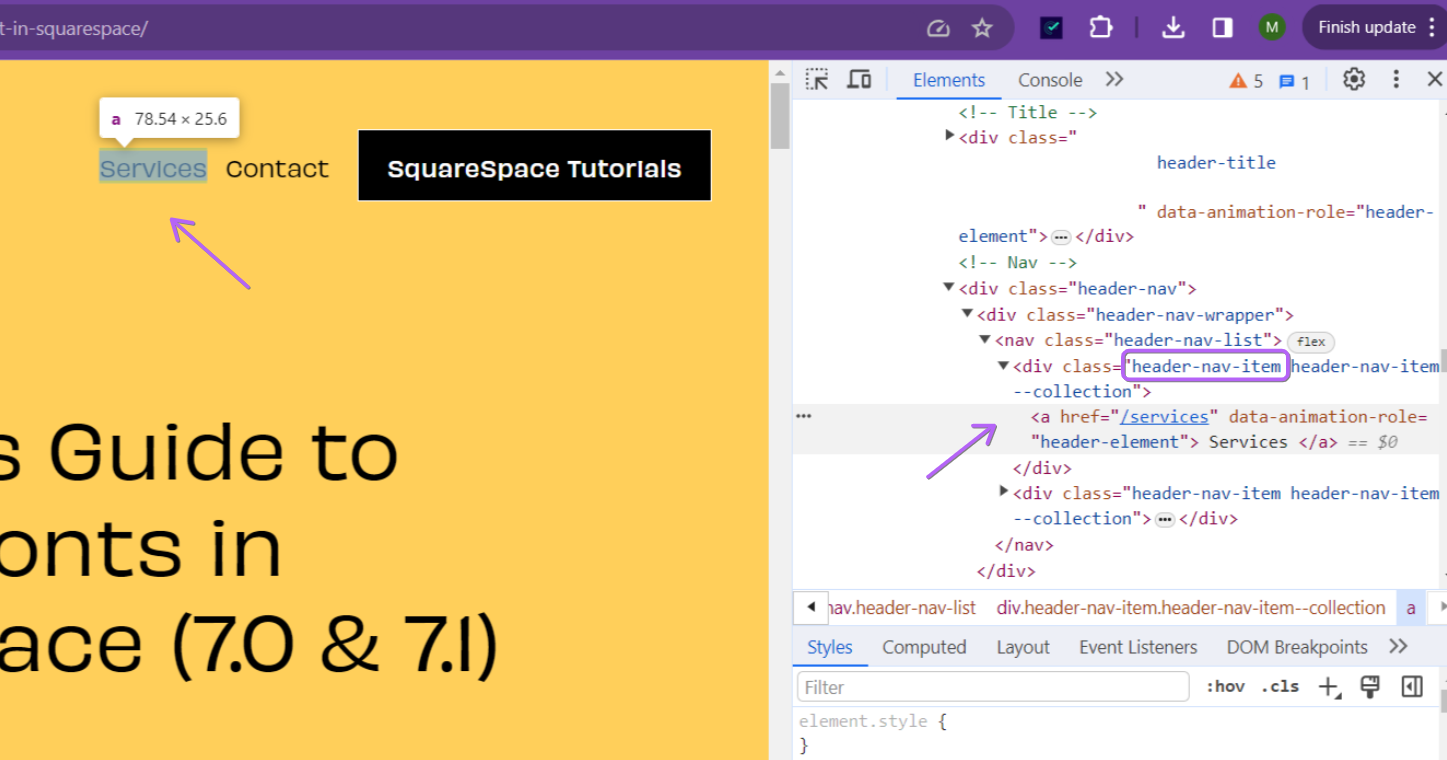
Task: Toggle the device toolbar icon
Action: coord(859,80)
